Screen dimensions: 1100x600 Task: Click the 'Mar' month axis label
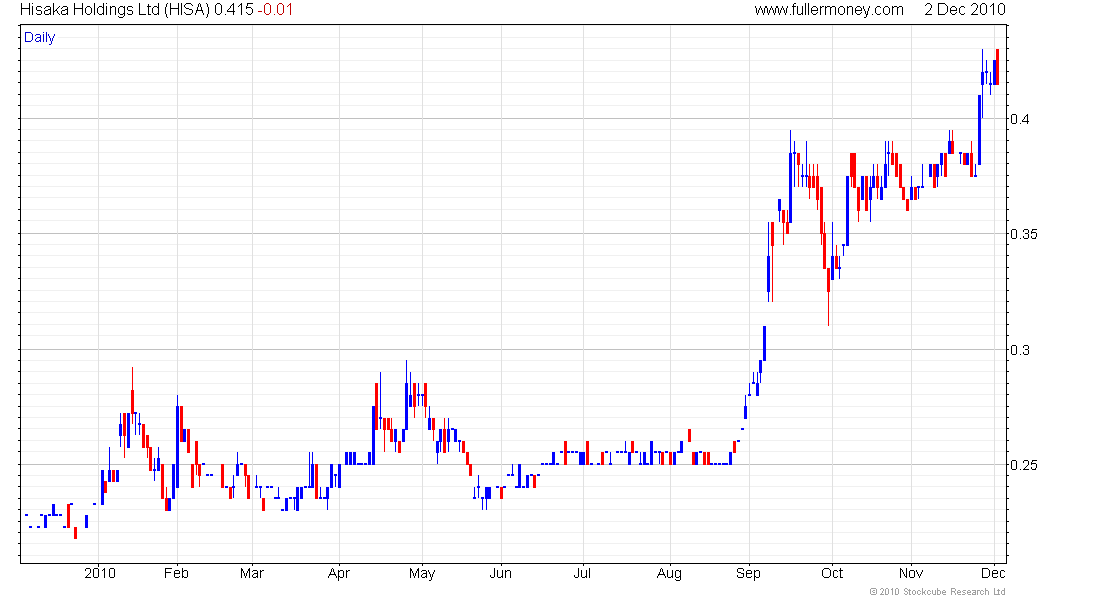pos(252,573)
